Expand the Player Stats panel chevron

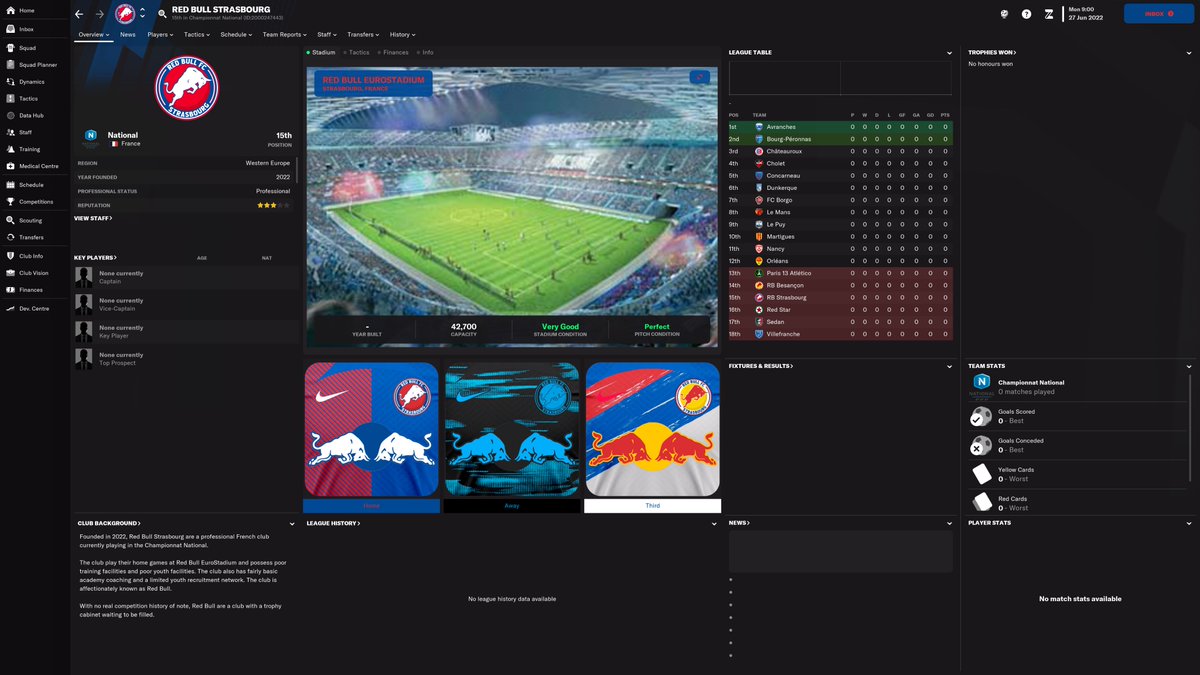1189,523
